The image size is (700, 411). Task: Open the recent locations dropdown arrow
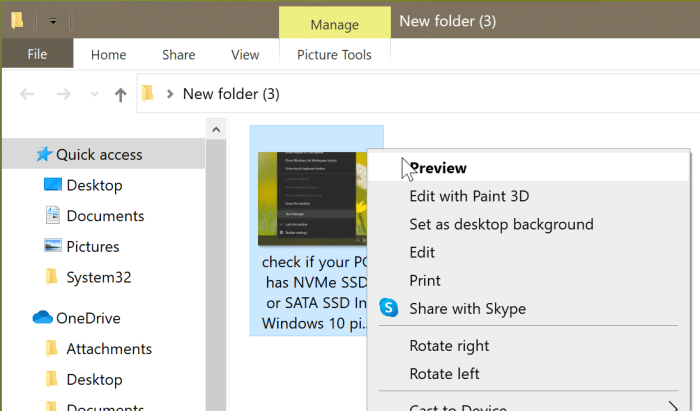coord(94,94)
